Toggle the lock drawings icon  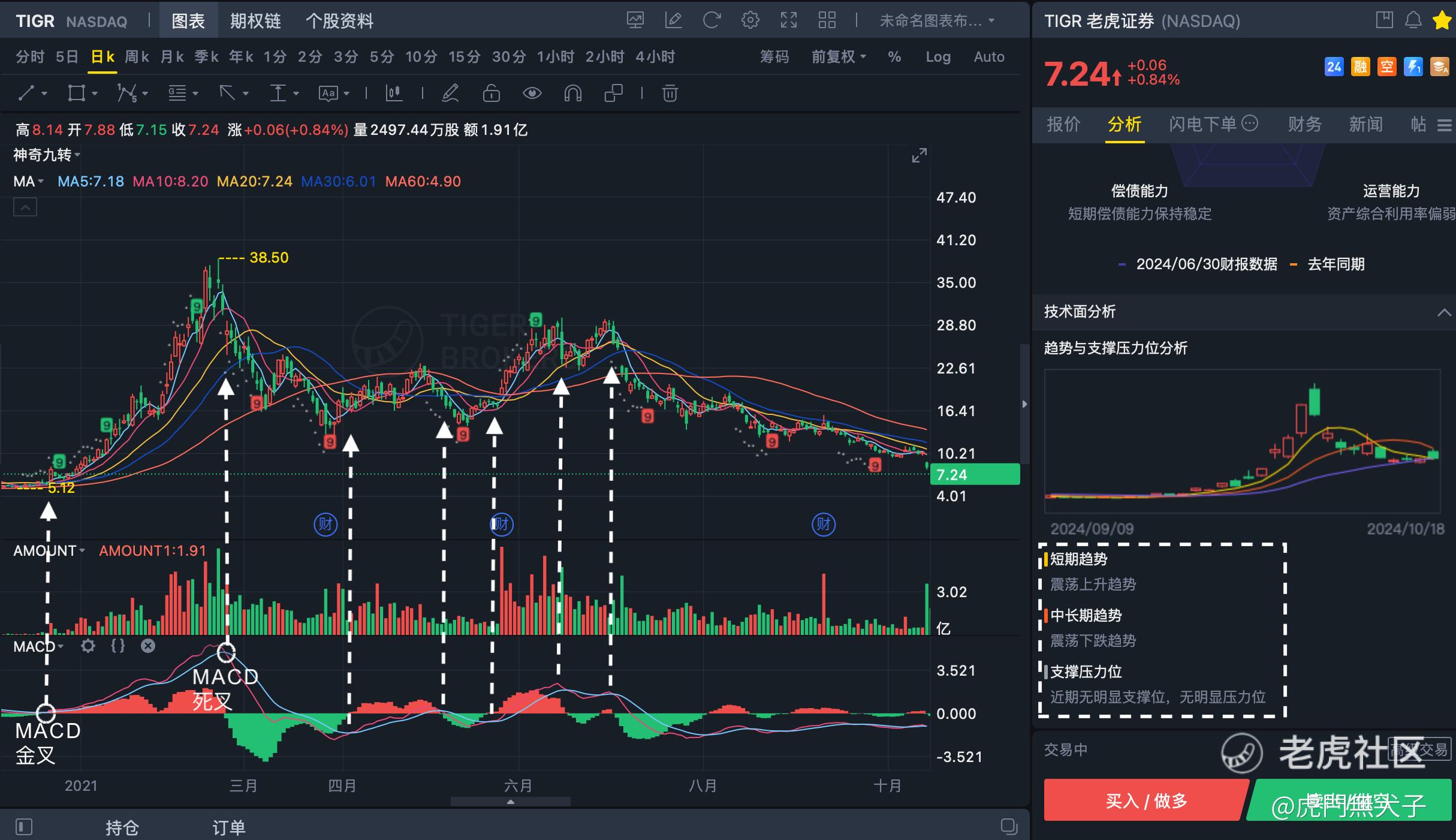(x=491, y=93)
